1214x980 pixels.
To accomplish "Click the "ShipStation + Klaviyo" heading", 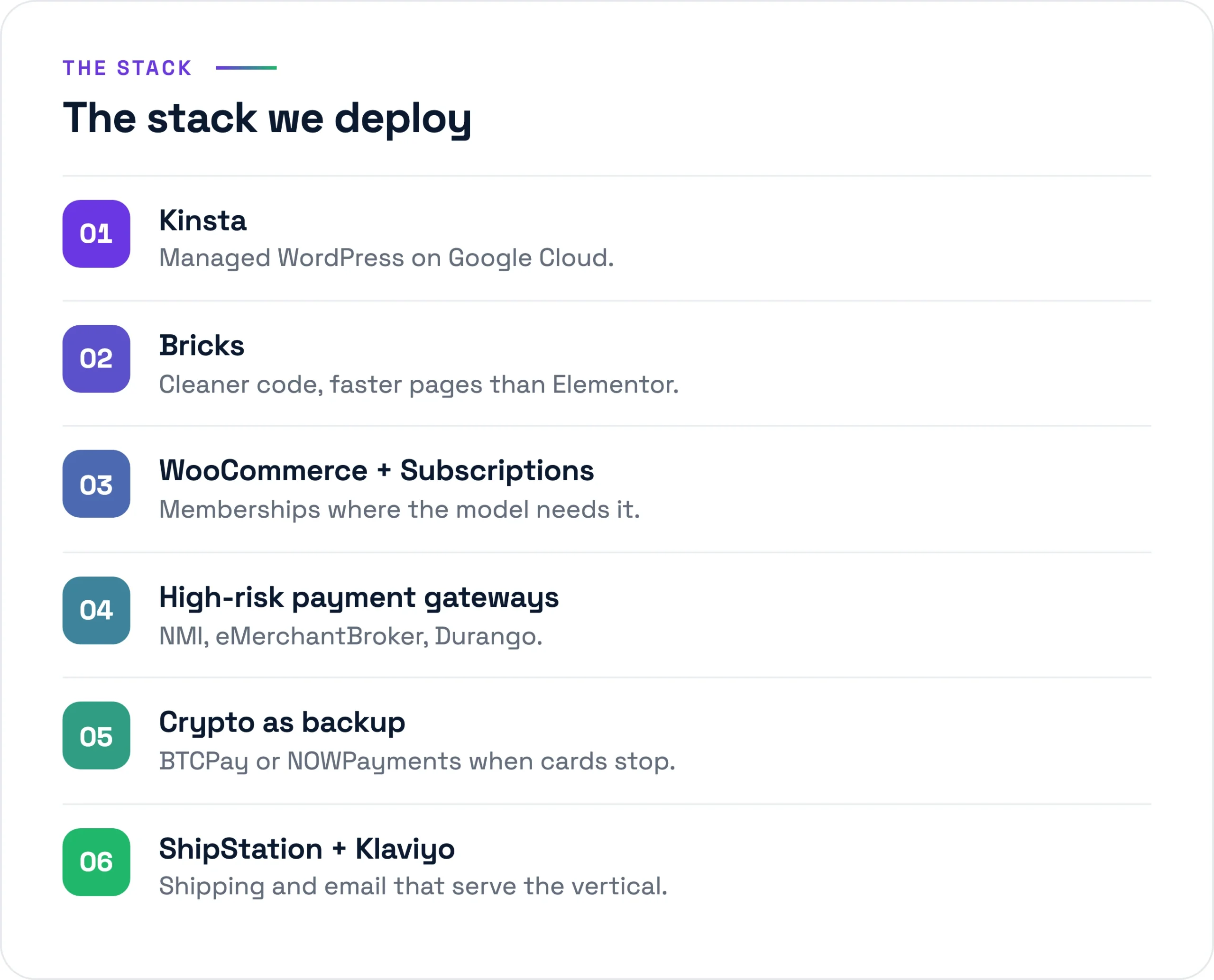I will point(307,850).
